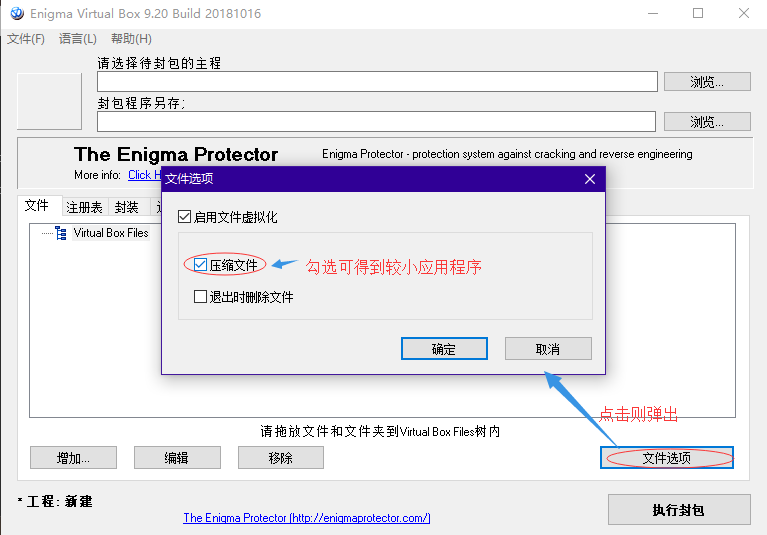Screen dimensions: 767x535
Task: Click the 封包程序另存 output path field
Action: click(x=376, y=122)
